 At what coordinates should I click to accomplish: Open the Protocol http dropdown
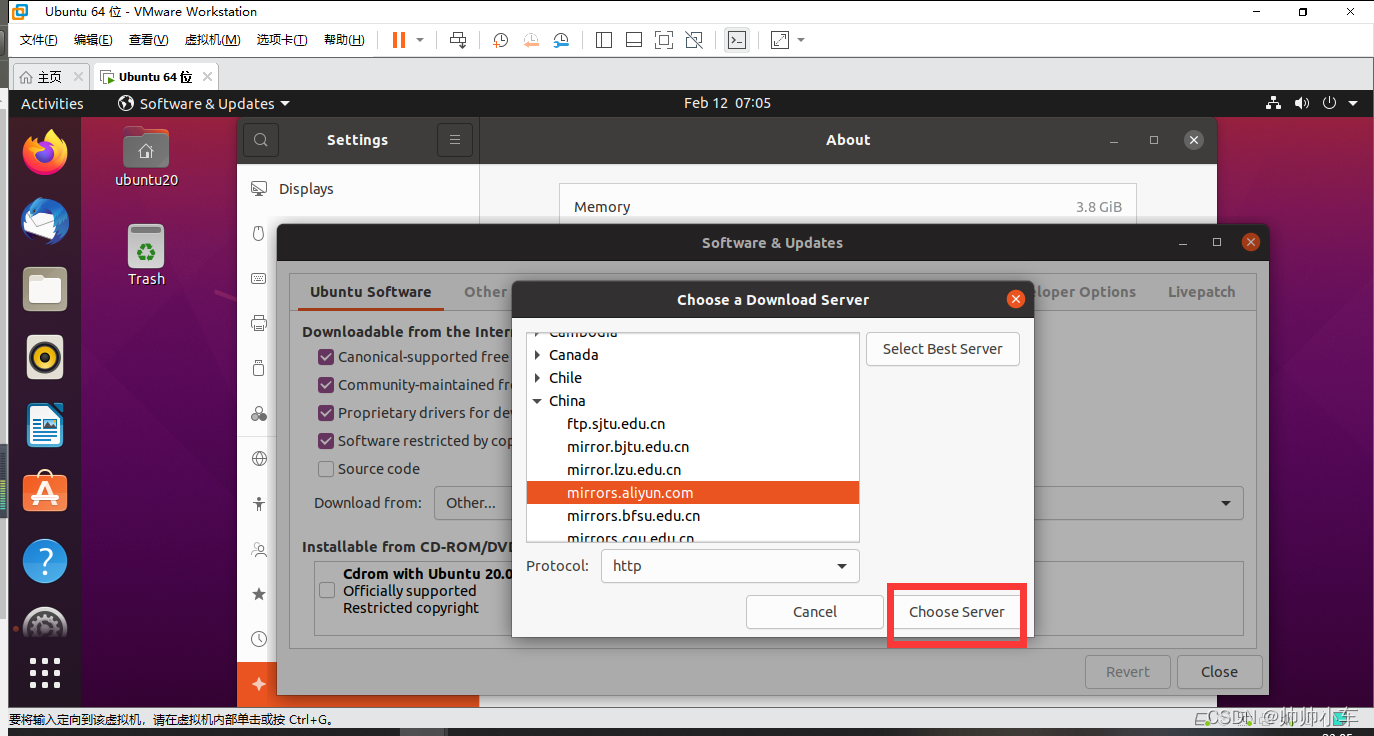[730, 566]
